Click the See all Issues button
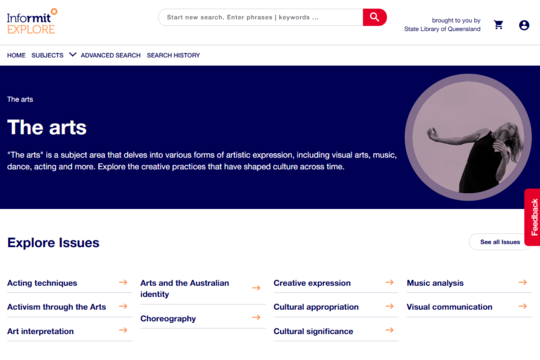 click(x=500, y=242)
